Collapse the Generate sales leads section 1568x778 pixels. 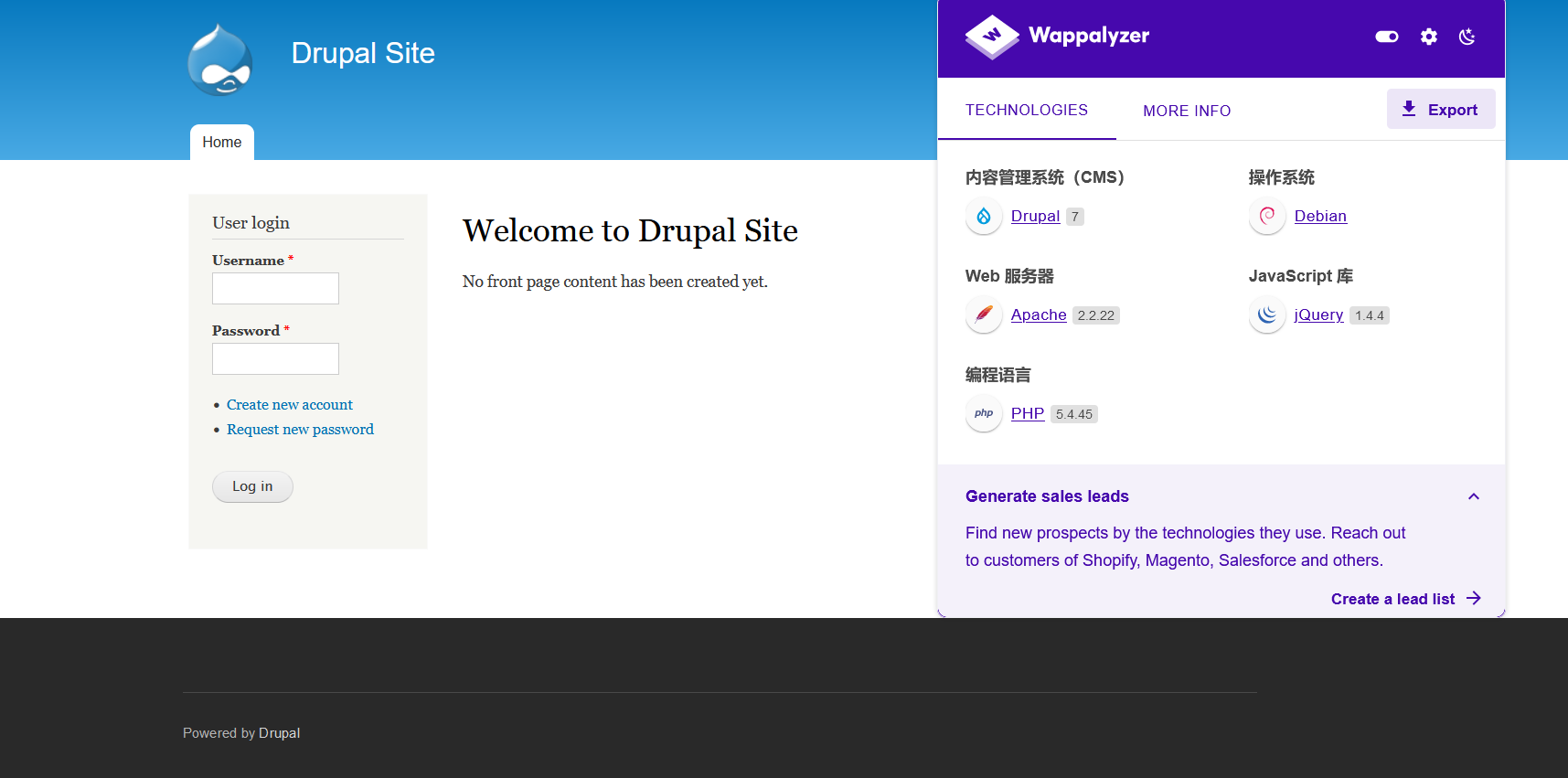click(1474, 496)
